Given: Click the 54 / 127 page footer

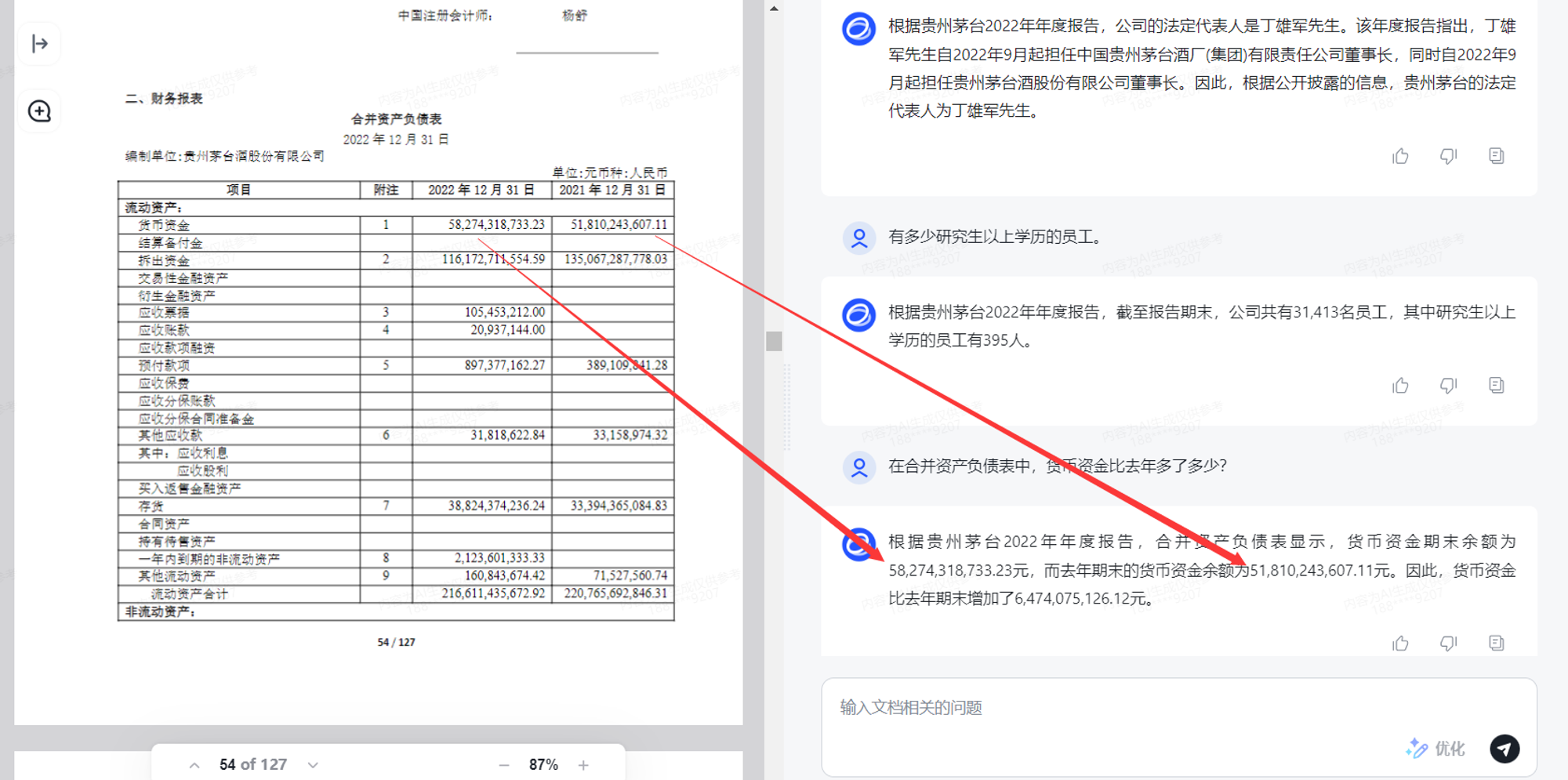Looking at the screenshot, I should [x=396, y=642].
